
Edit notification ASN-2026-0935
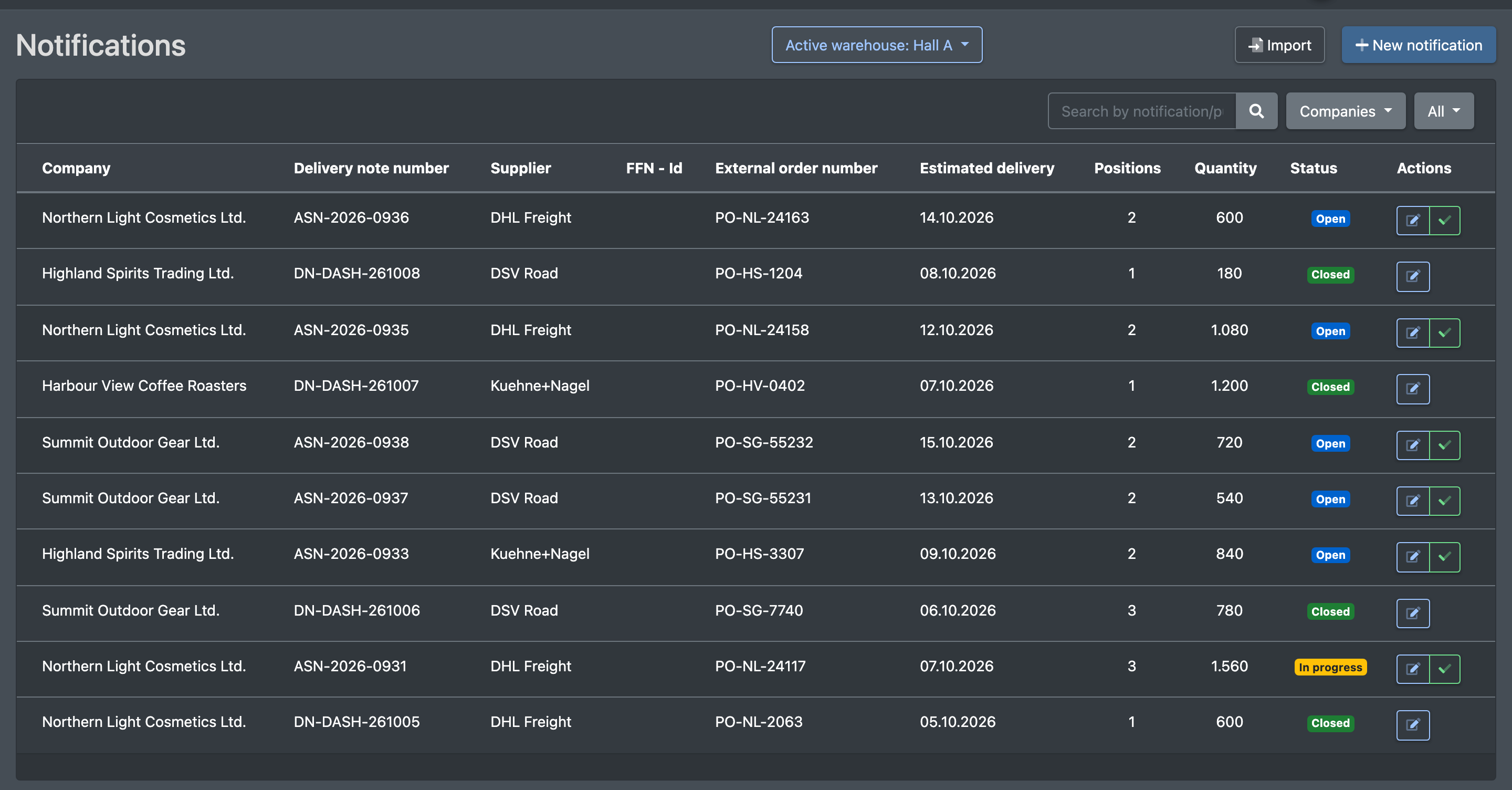point(1412,333)
